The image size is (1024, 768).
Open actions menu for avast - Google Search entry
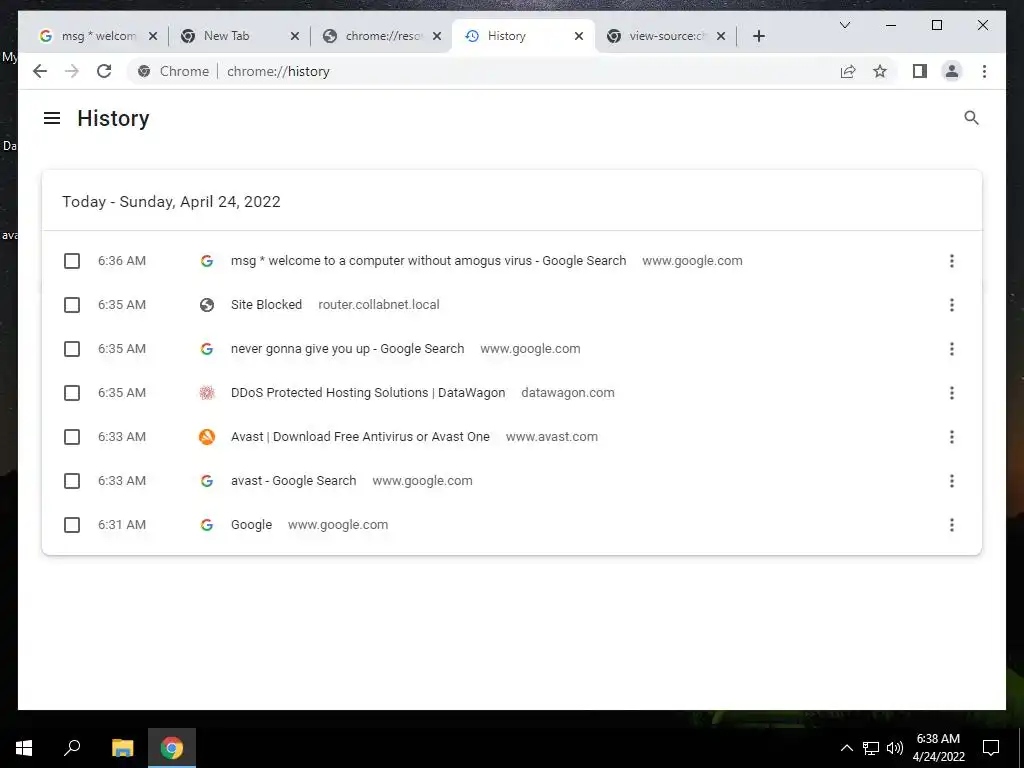coord(952,481)
